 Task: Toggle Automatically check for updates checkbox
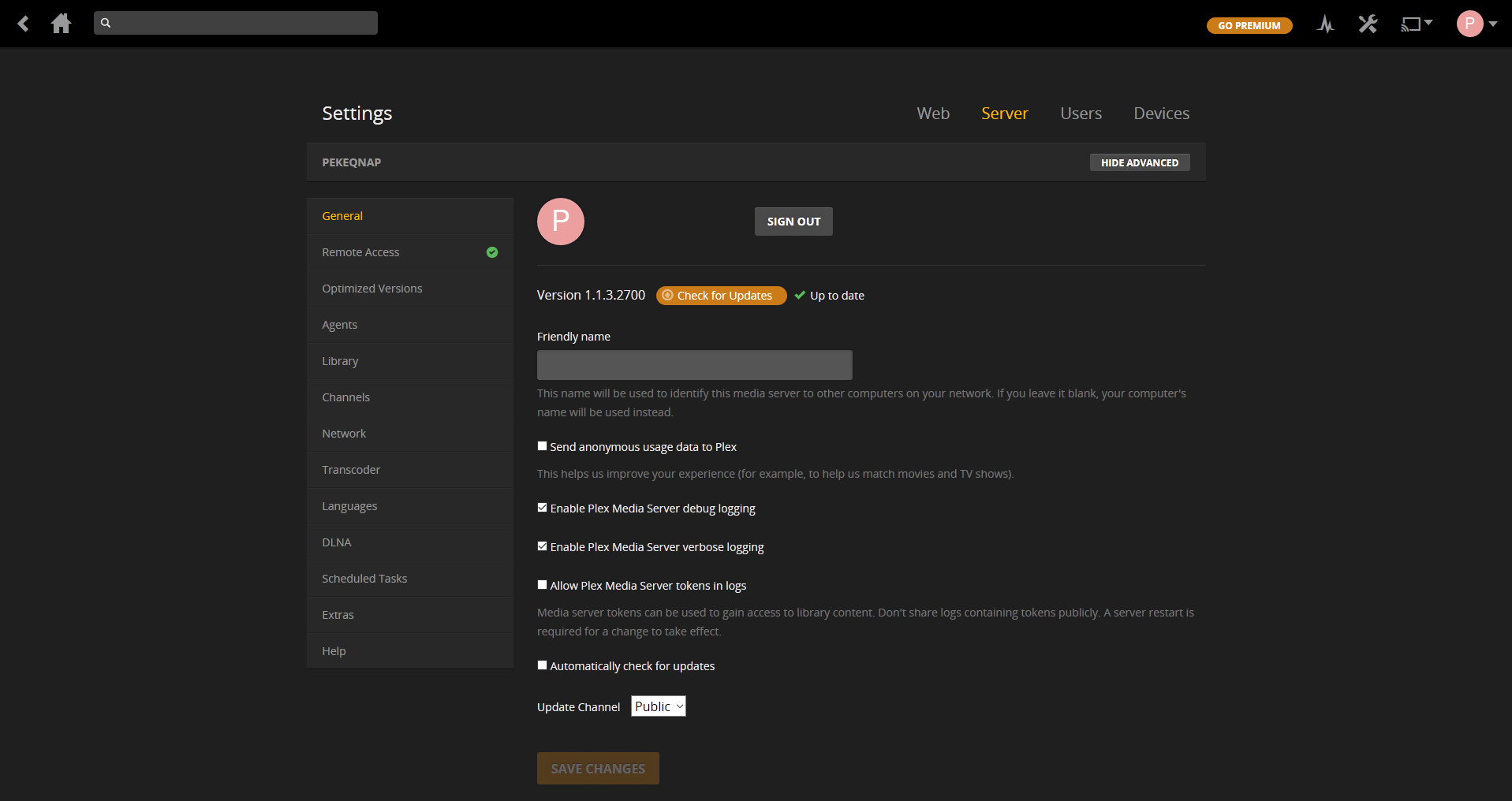click(543, 665)
